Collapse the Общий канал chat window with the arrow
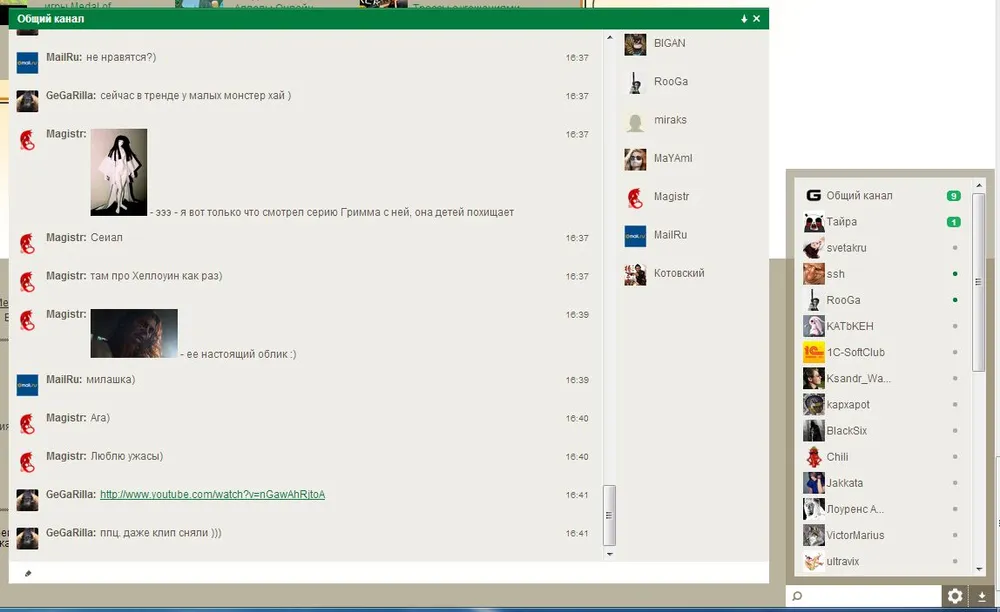 point(744,19)
